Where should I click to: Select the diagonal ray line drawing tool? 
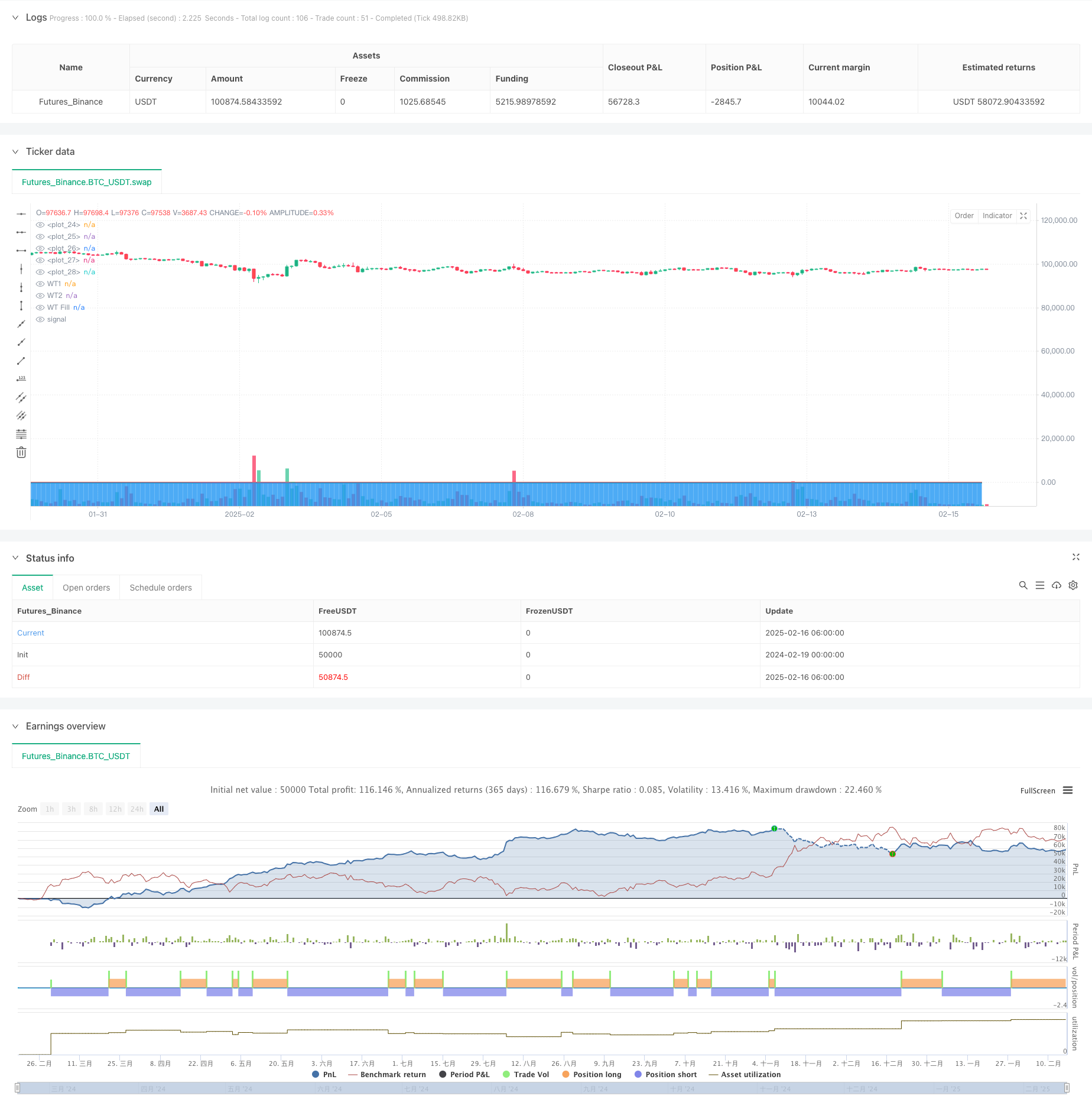coord(21,342)
